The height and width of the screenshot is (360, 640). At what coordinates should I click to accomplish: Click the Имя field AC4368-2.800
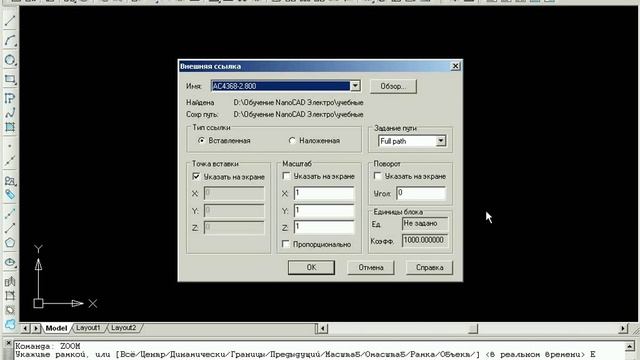click(x=281, y=86)
